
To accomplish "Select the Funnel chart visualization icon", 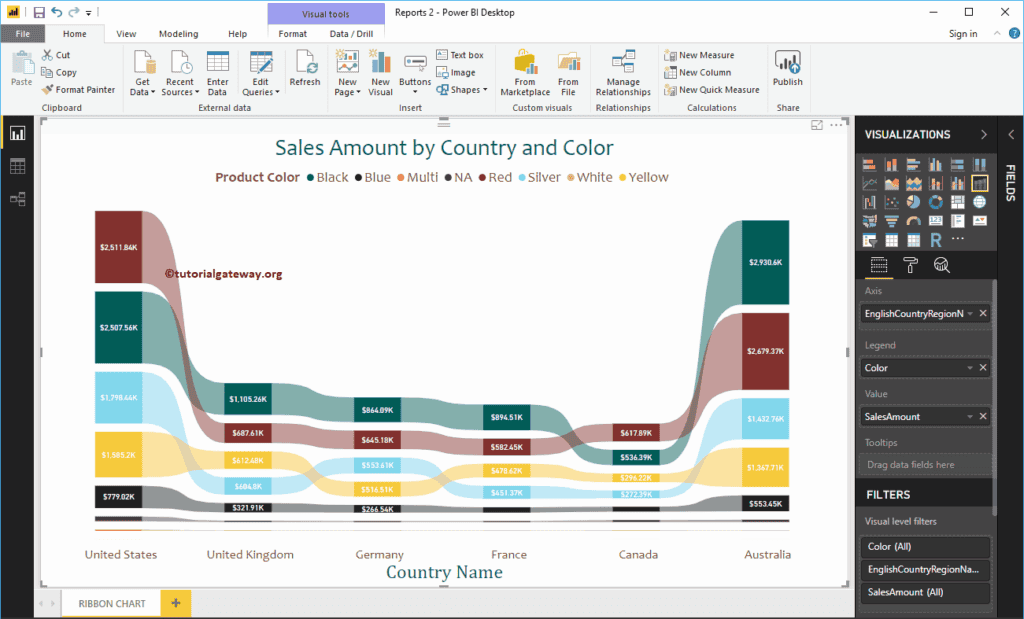I will click(892, 221).
